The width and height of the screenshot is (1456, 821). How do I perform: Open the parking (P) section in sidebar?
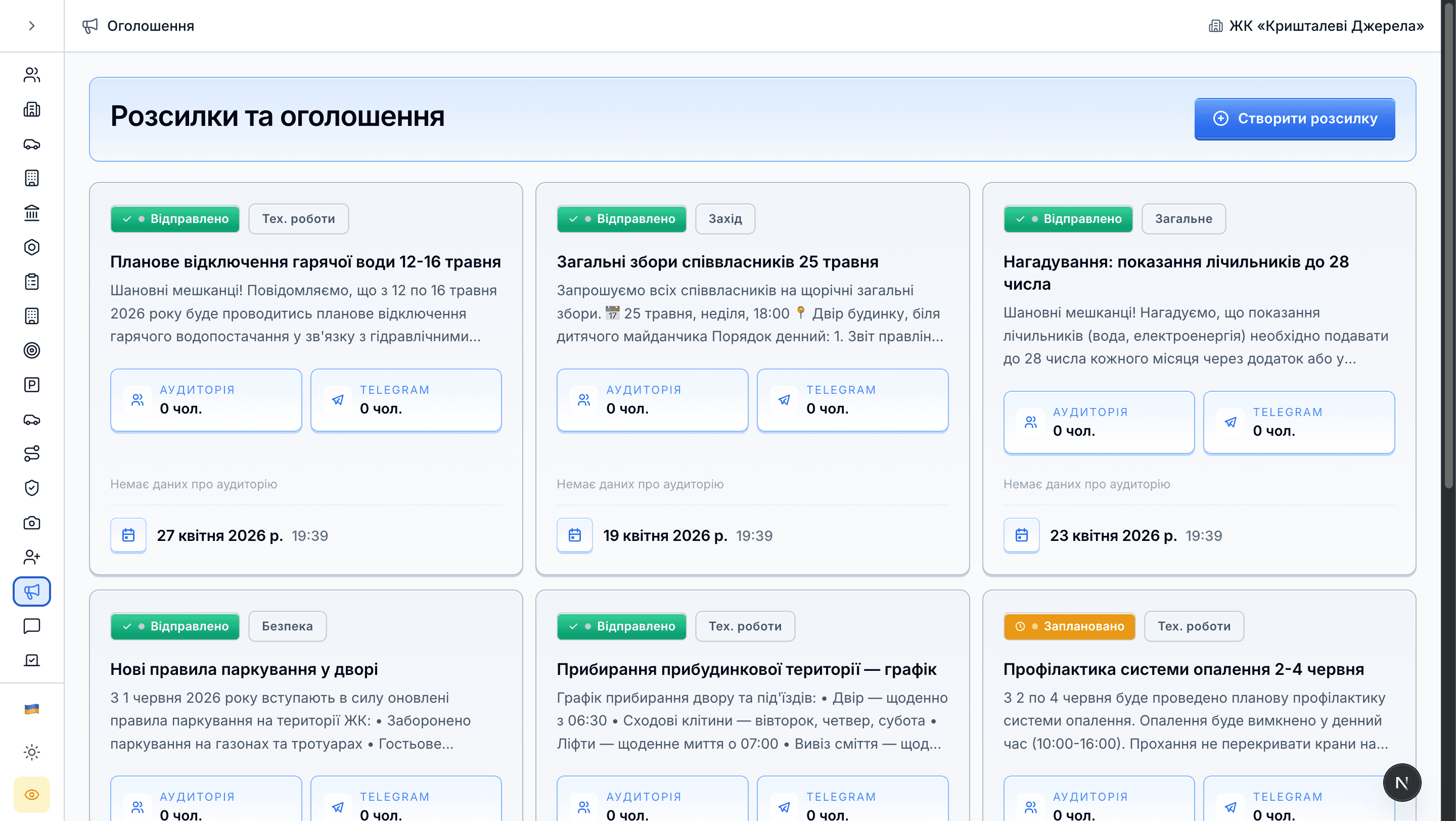32,385
